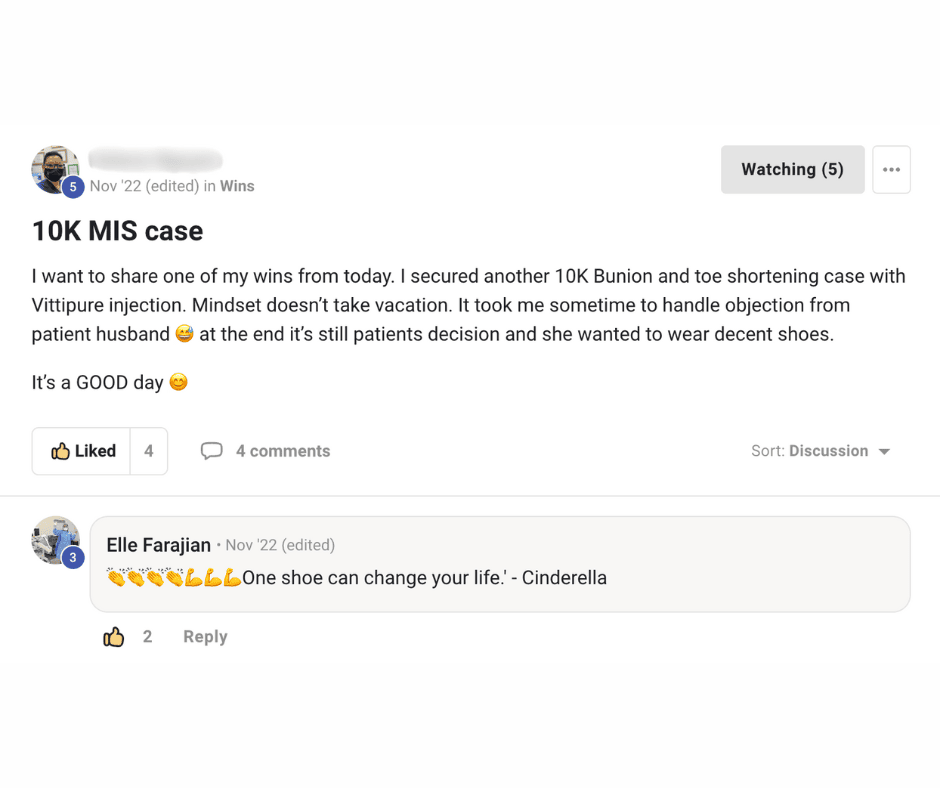Click the level 5 badge on the author avatar
This screenshot has height=788, width=940.
(72, 187)
